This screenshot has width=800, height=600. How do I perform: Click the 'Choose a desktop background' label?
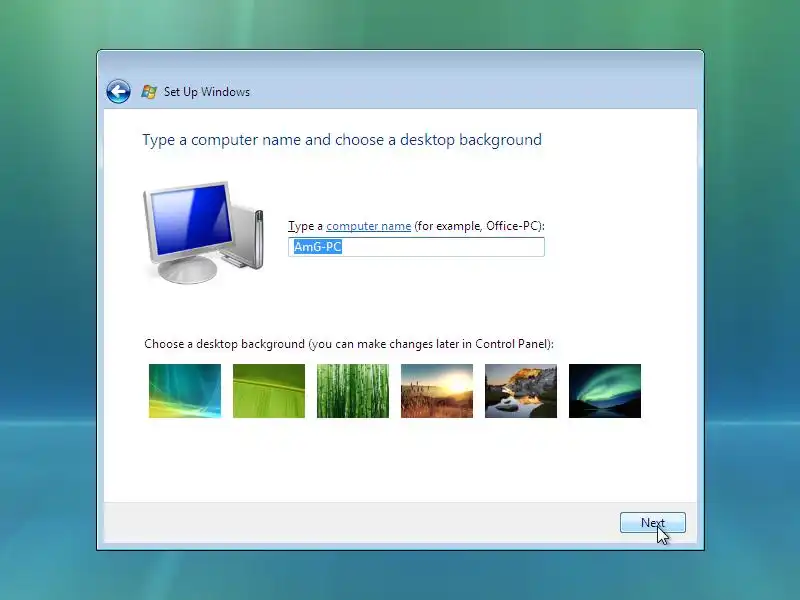(x=348, y=344)
